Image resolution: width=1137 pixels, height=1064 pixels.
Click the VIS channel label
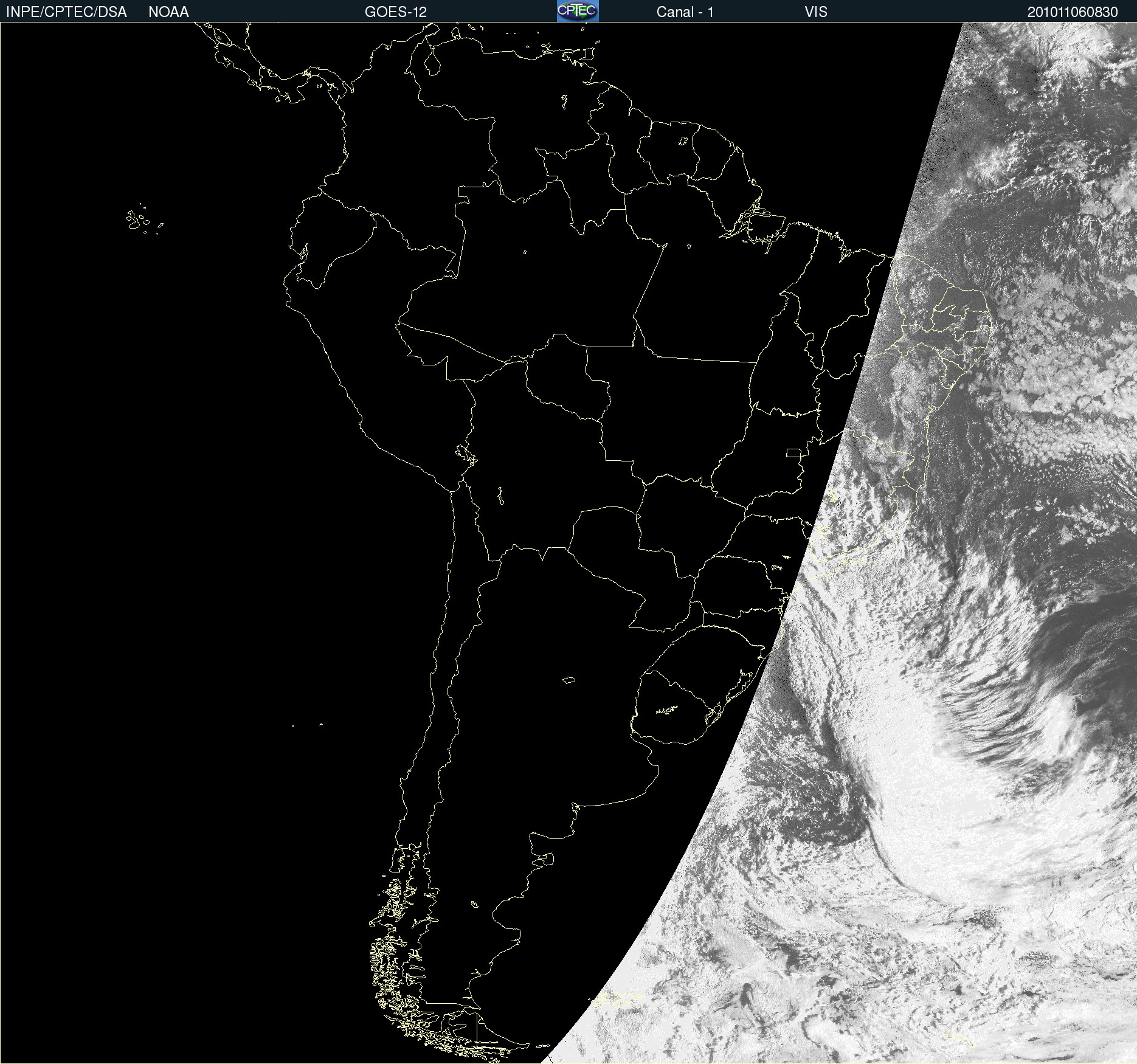(816, 12)
